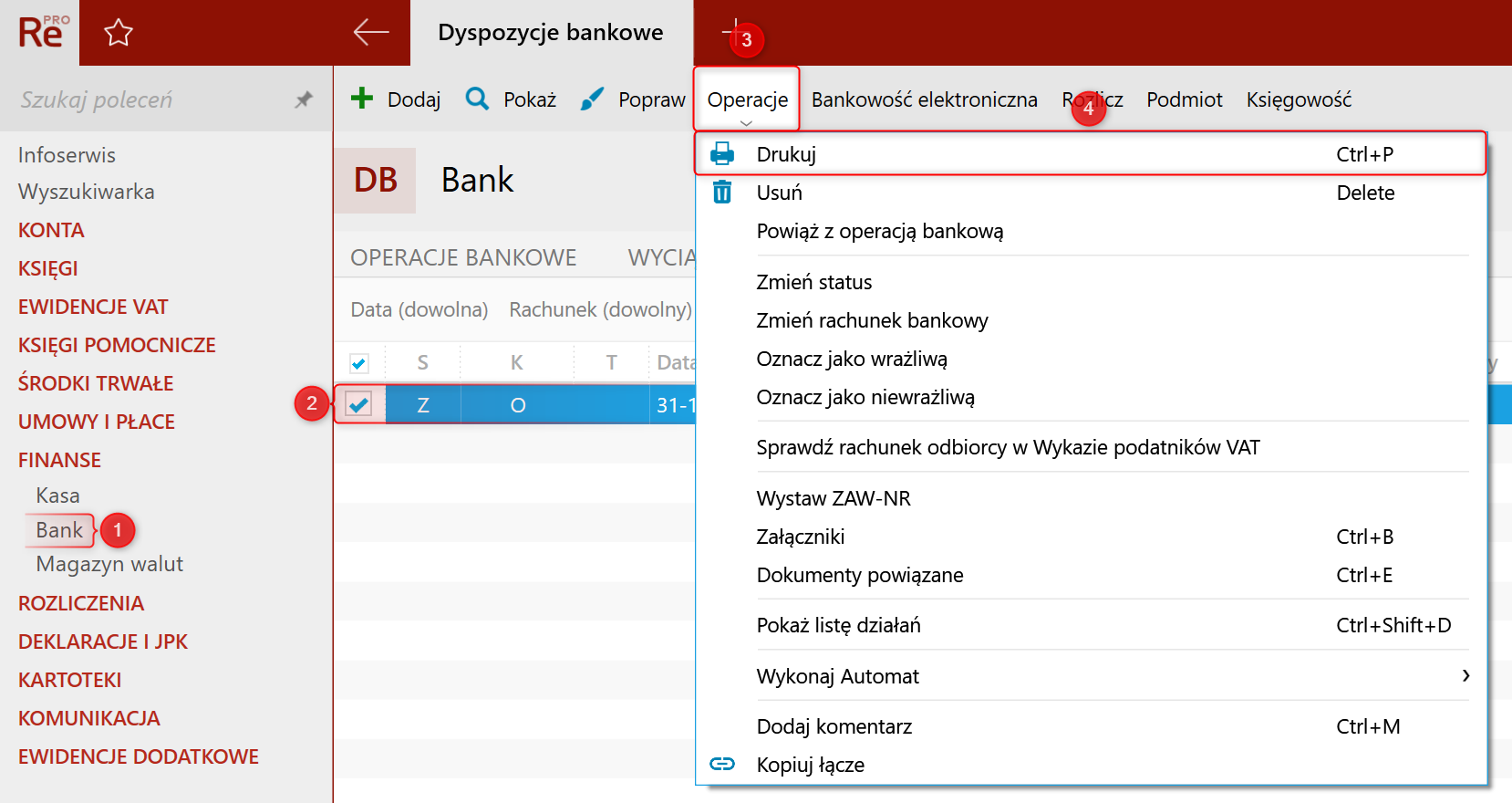
Task: Click the Re PRO application logo
Action: (42, 32)
